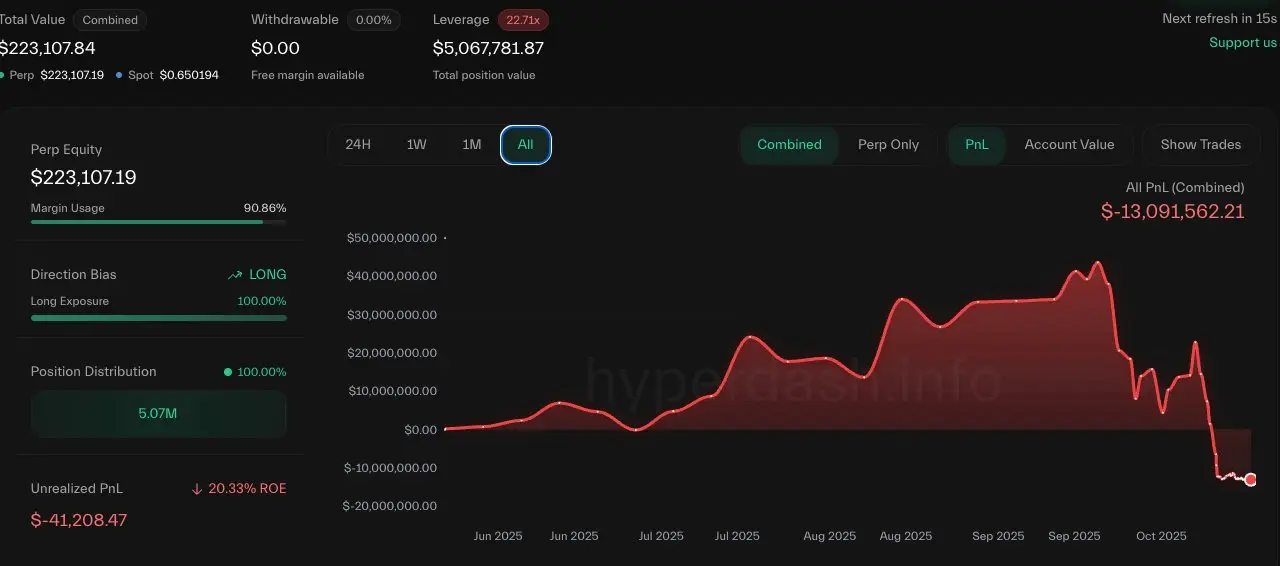Click the Unrealized PnL label
Viewport: 1280px width, 566px height.
click(77, 488)
